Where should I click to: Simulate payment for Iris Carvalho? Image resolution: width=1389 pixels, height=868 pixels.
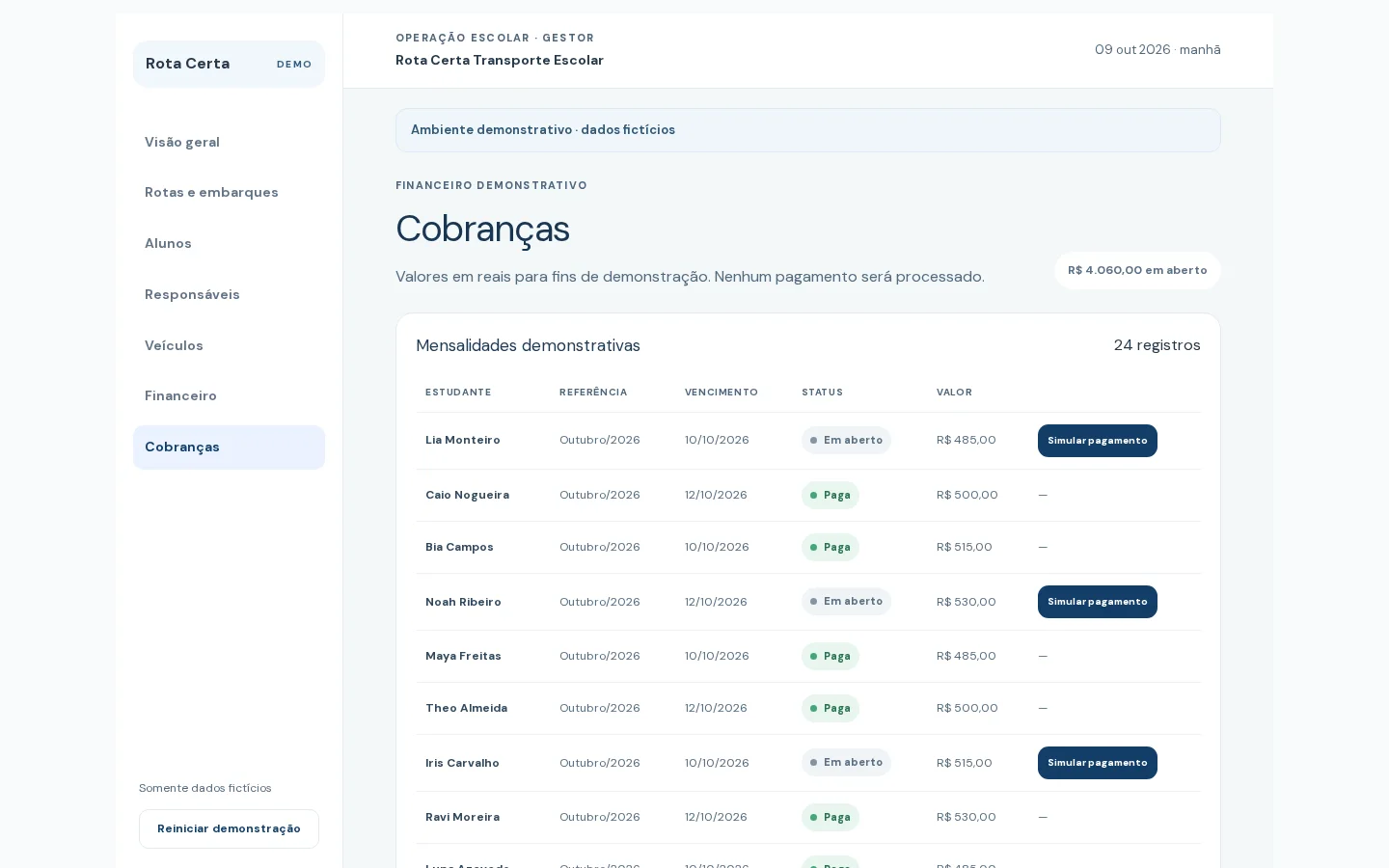[x=1097, y=763]
